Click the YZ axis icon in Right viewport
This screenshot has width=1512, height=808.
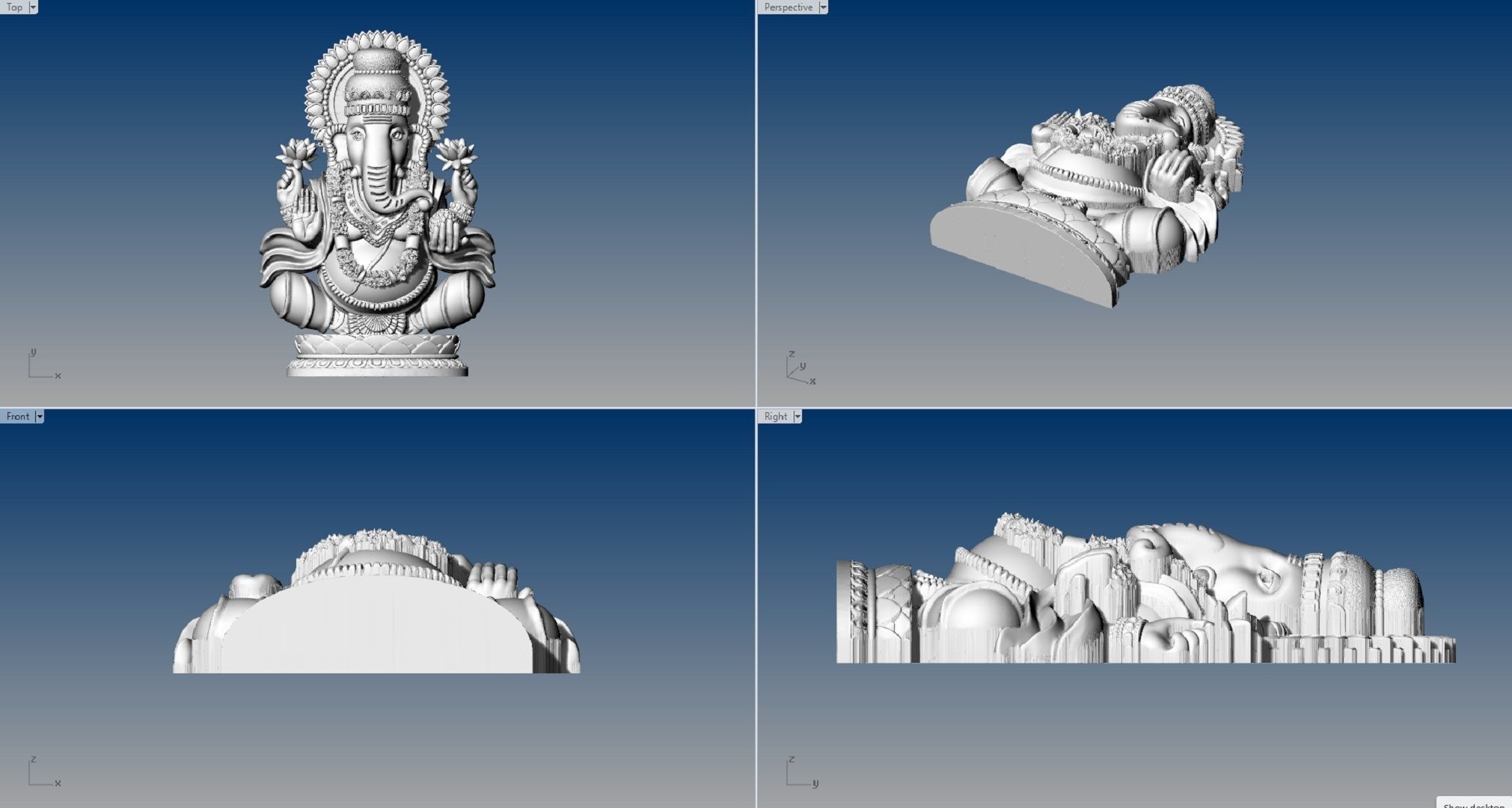[800, 772]
